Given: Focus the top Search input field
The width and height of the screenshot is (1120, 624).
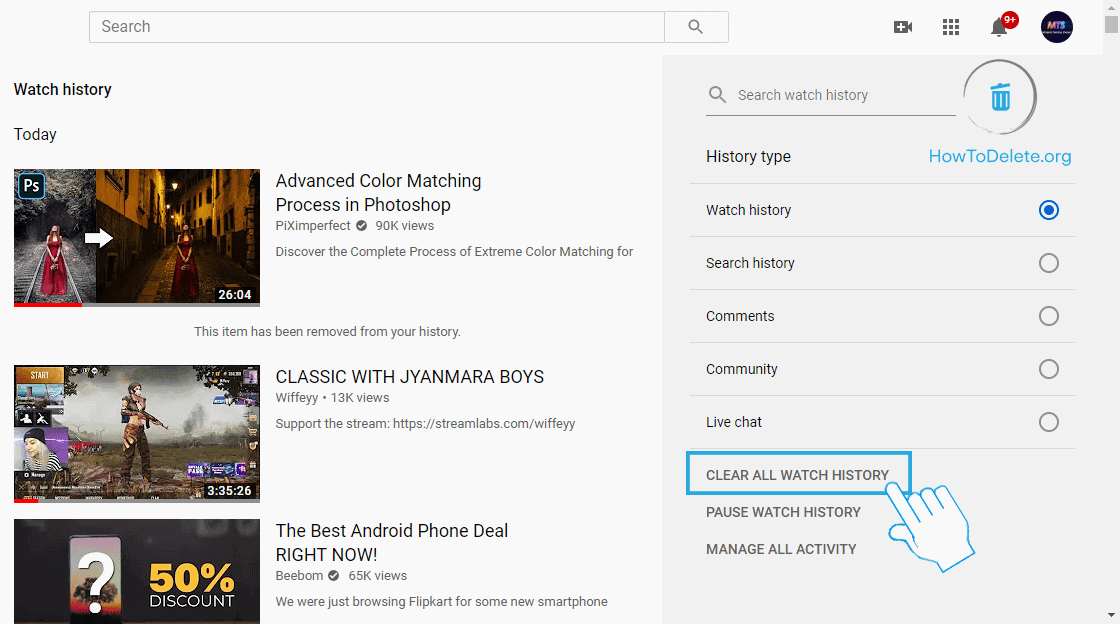Looking at the screenshot, I should 376,27.
